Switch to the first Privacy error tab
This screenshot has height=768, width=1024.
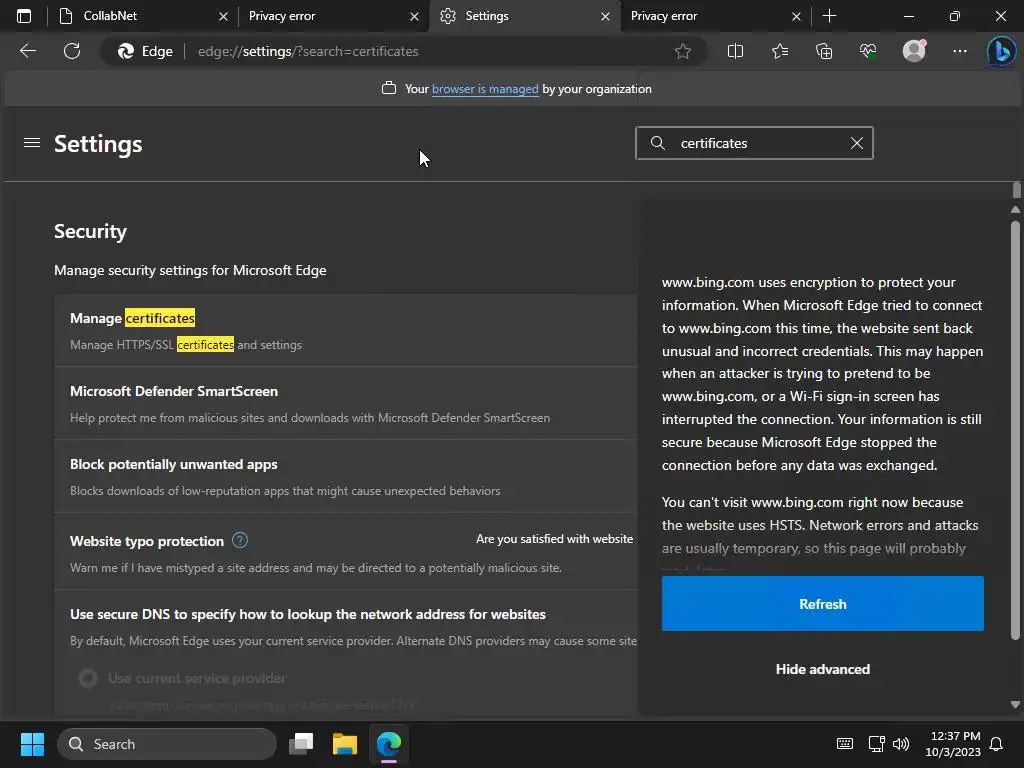(334, 16)
